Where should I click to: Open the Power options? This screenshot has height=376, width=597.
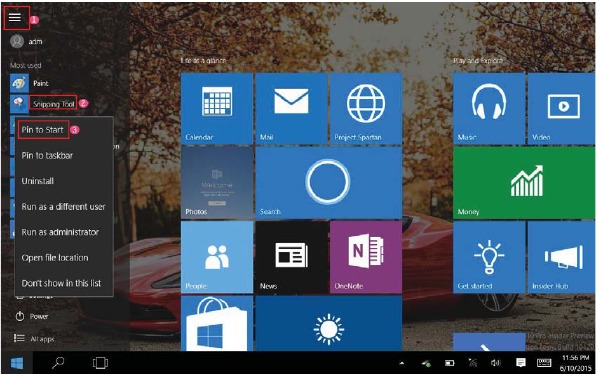pos(32,317)
